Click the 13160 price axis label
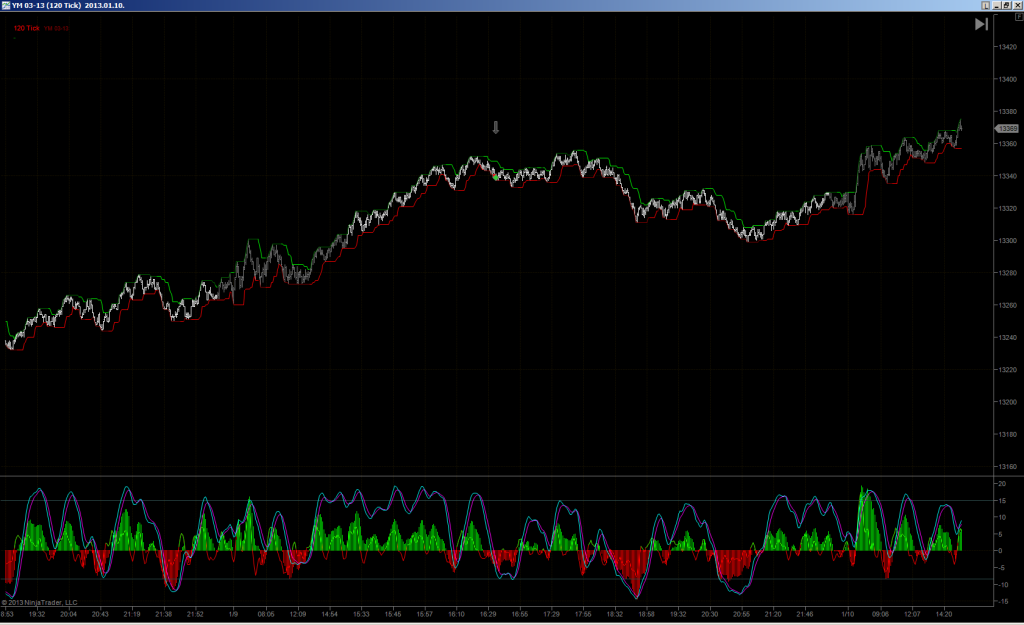Viewport: 1024px width, 625px height. click(1008, 467)
